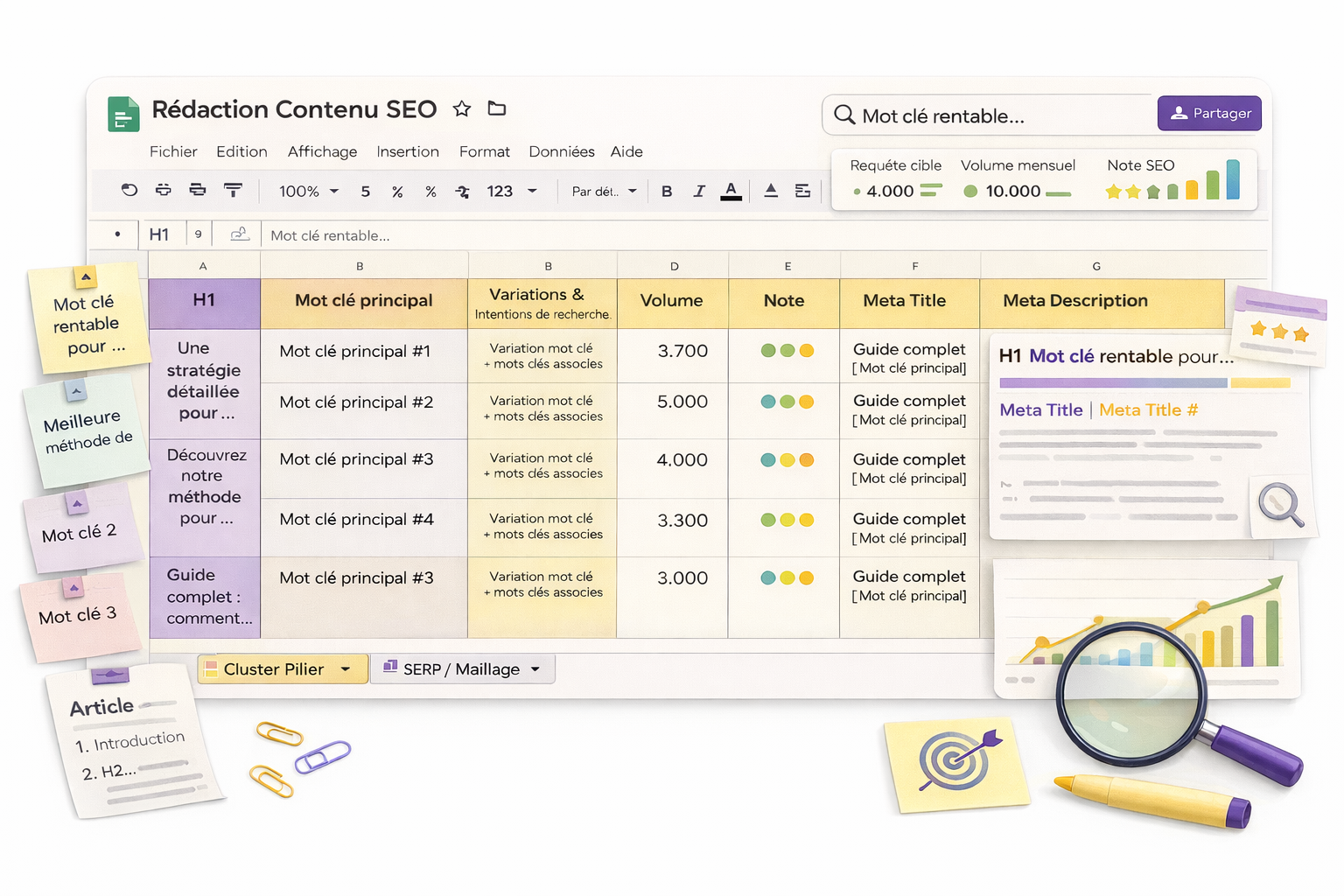Open the Format menu
This screenshot has width=1344, height=896.
tap(484, 151)
